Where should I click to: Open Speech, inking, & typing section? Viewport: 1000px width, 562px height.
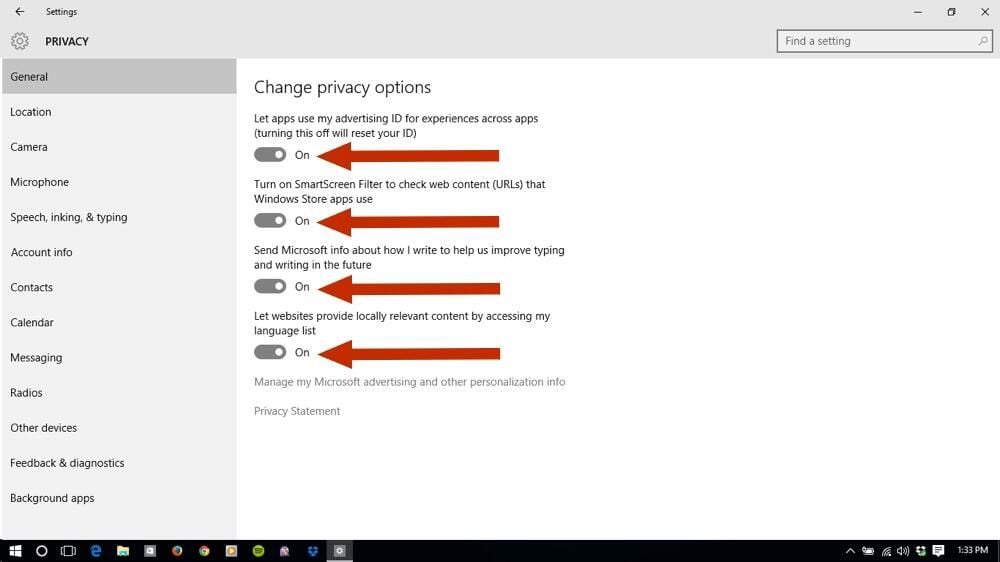coord(119,217)
